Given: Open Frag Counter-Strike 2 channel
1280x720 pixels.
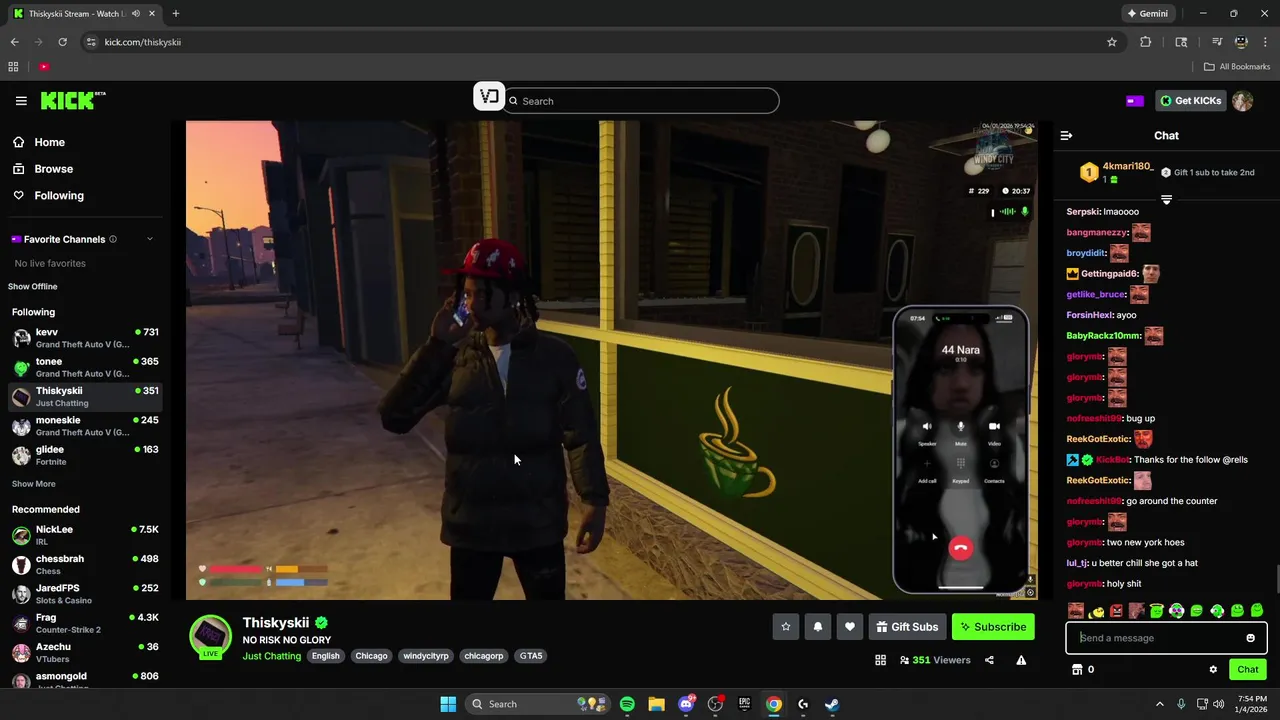Looking at the screenshot, I should coord(85,623).
